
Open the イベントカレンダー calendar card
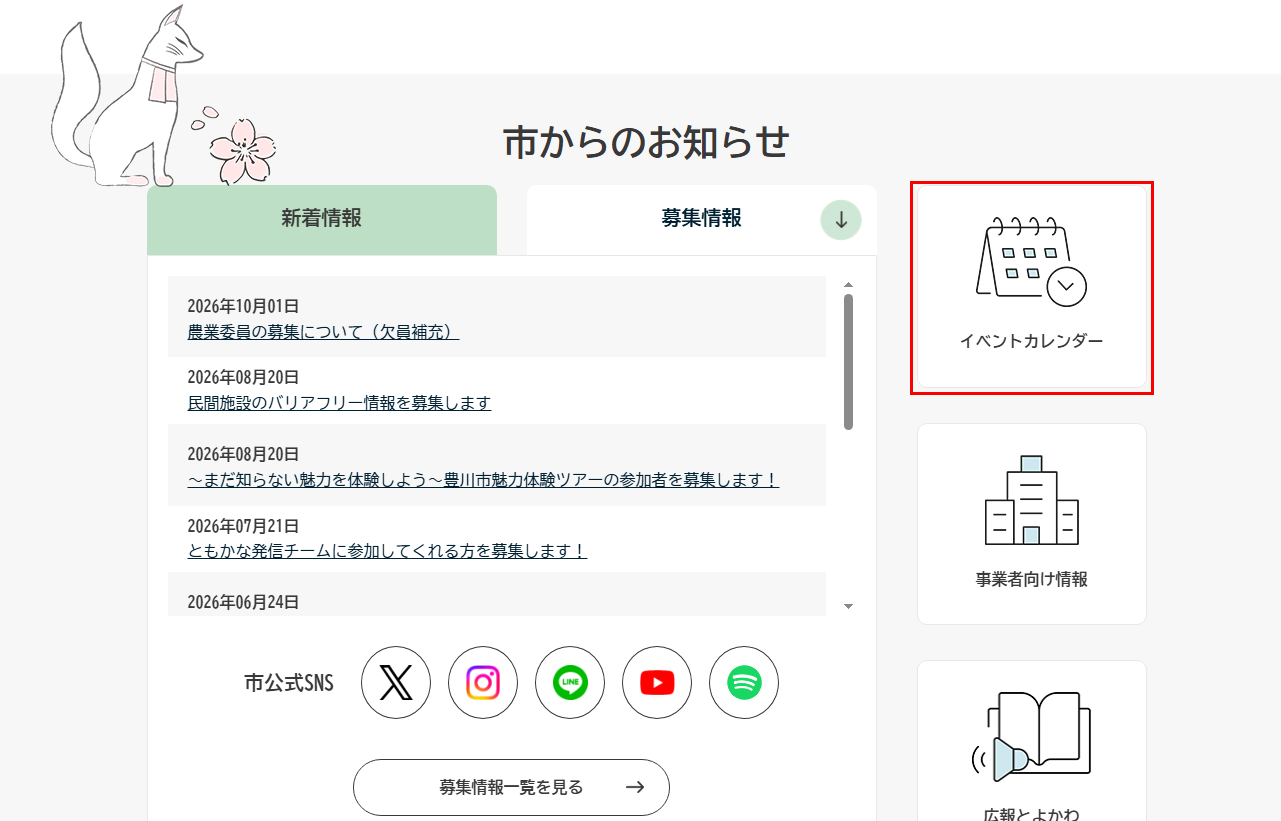point(1032,288)
